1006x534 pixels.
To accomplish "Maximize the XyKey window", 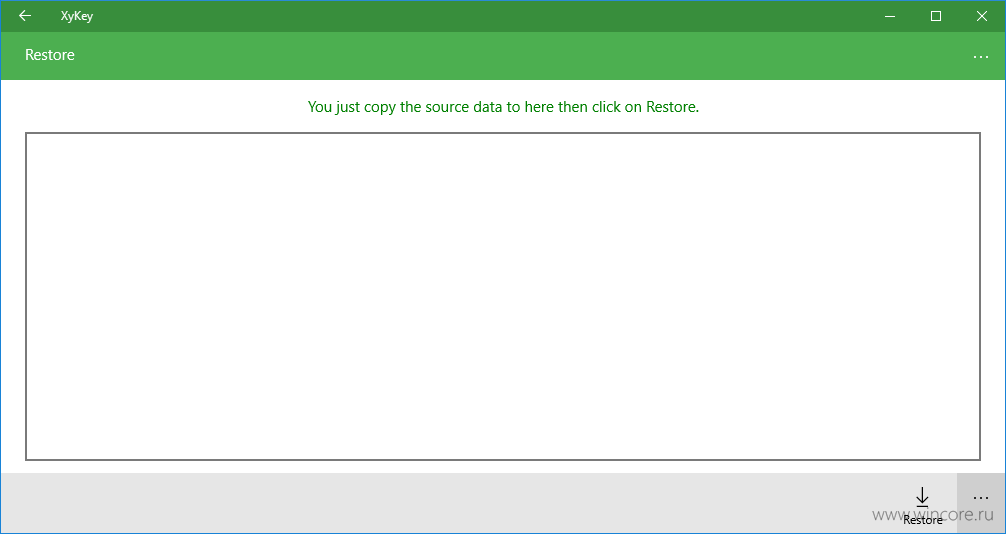I will (936, 16).
